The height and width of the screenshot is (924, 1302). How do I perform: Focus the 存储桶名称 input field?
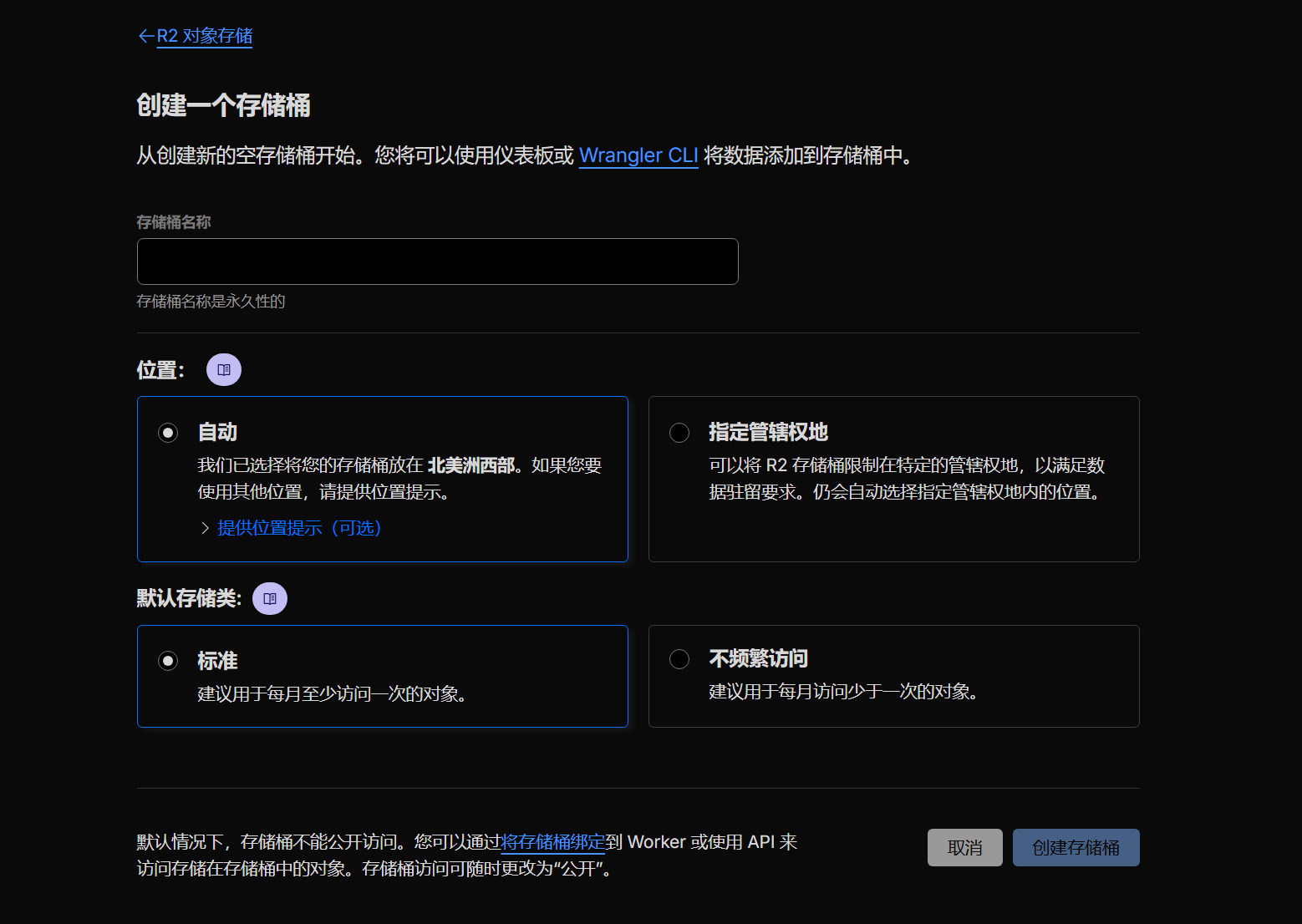pyautogui.click(x=438, y=261)
